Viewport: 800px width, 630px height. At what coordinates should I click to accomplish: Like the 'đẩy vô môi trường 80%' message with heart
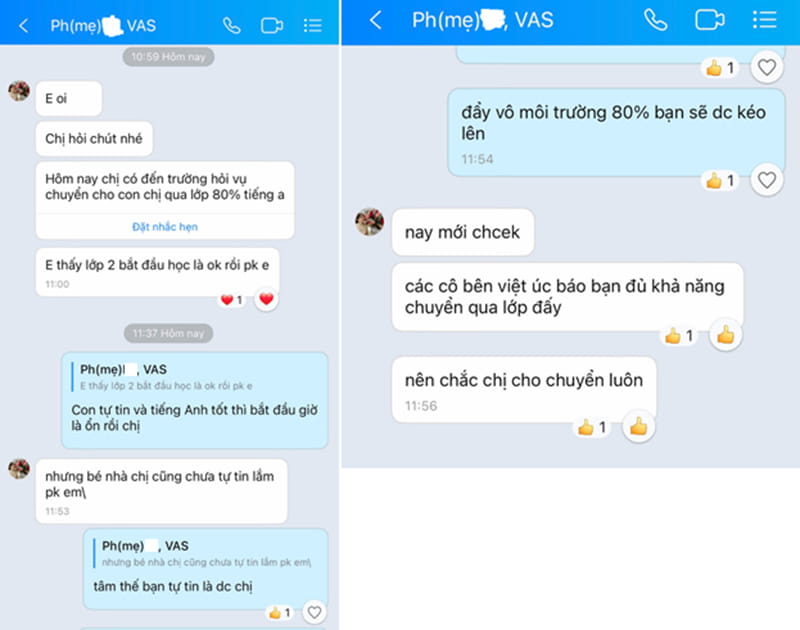pos(766,180)
